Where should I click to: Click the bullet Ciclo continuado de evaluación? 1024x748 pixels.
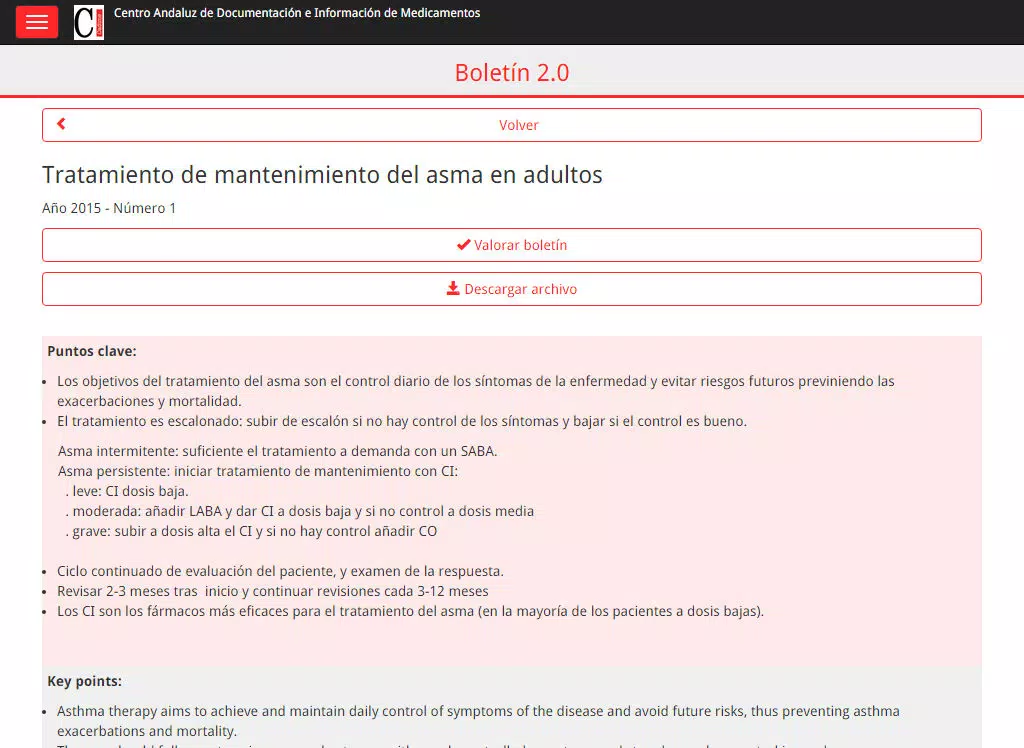(x=280, y=572)
